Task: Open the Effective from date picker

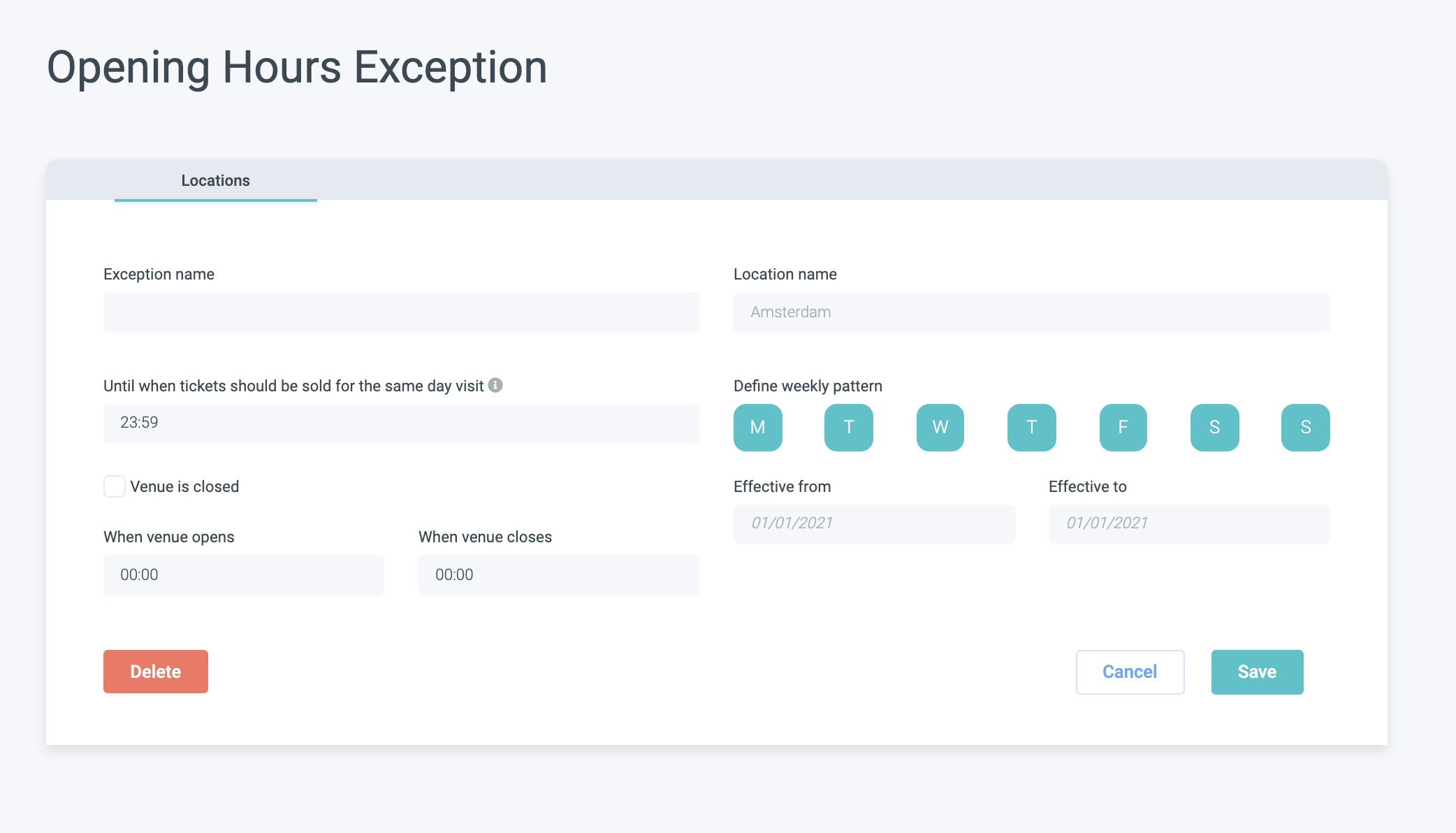Action: (874, 523)
